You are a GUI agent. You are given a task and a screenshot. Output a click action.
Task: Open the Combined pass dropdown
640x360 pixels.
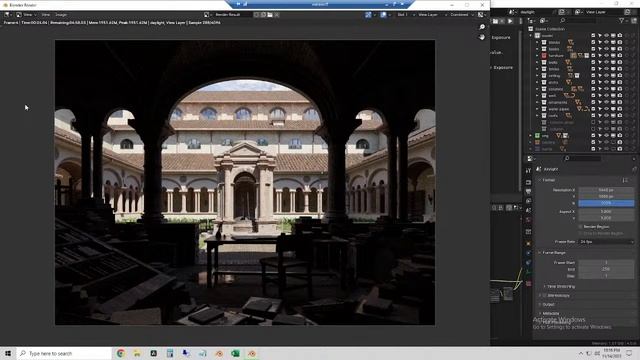pos(462,15)
